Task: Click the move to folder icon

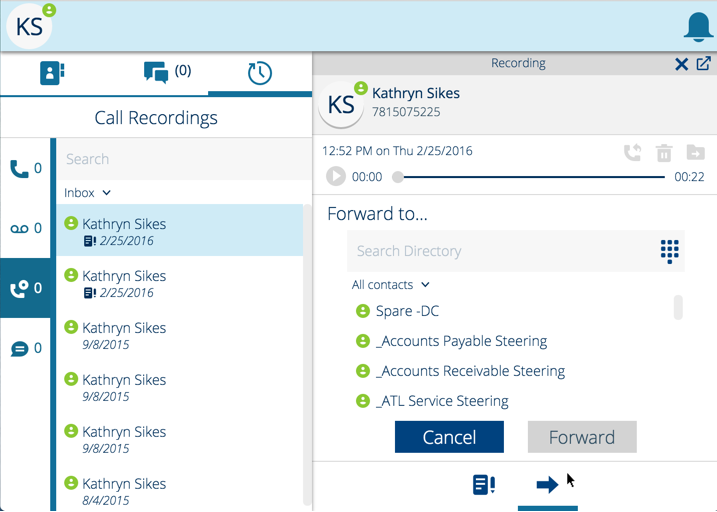Action: [695, 153]
